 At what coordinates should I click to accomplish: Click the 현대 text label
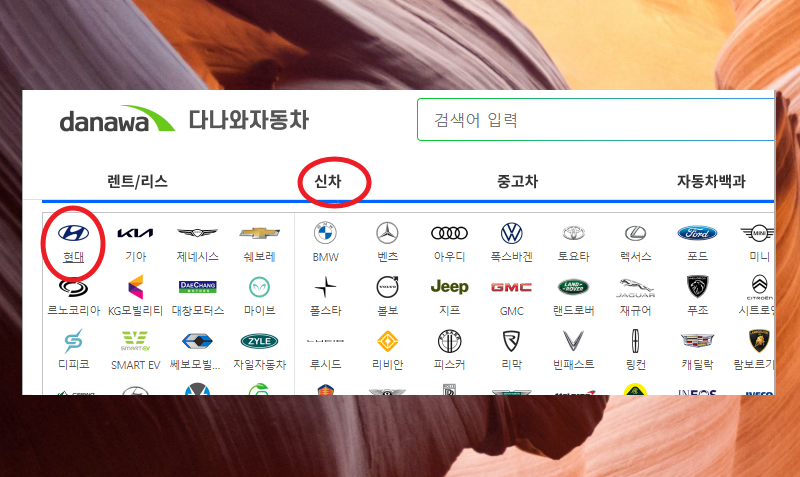tap(73, 257)
